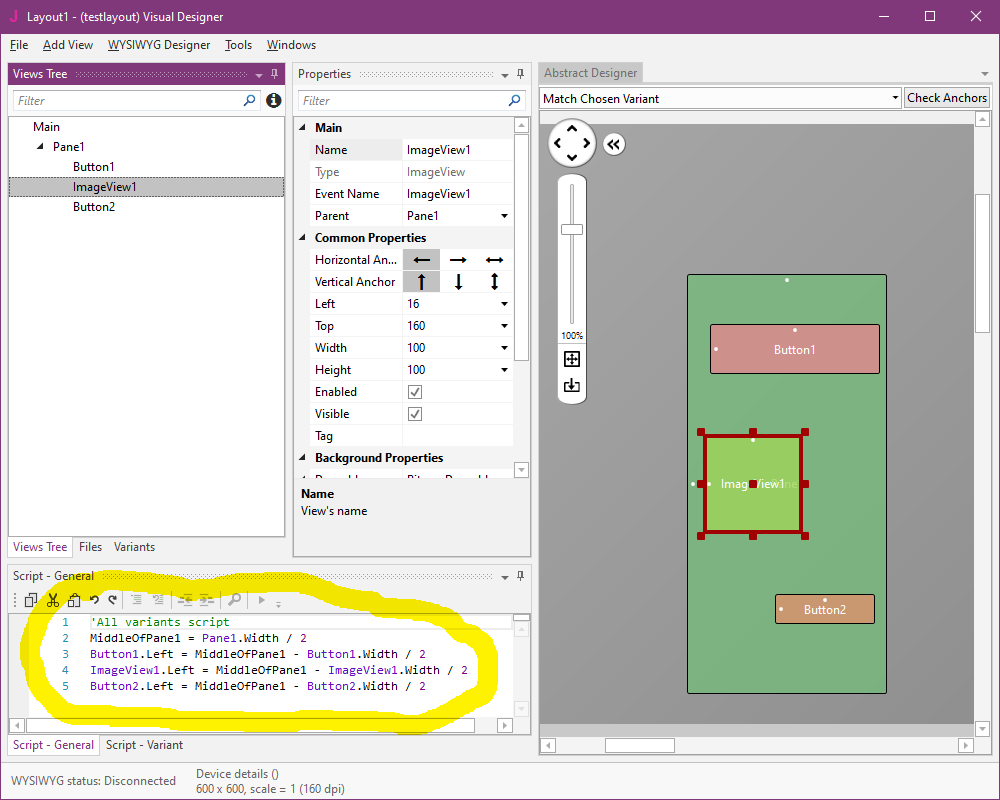Switch to the Script - Variant tab
Viewport: 1000px width, 800px height.
144,744
